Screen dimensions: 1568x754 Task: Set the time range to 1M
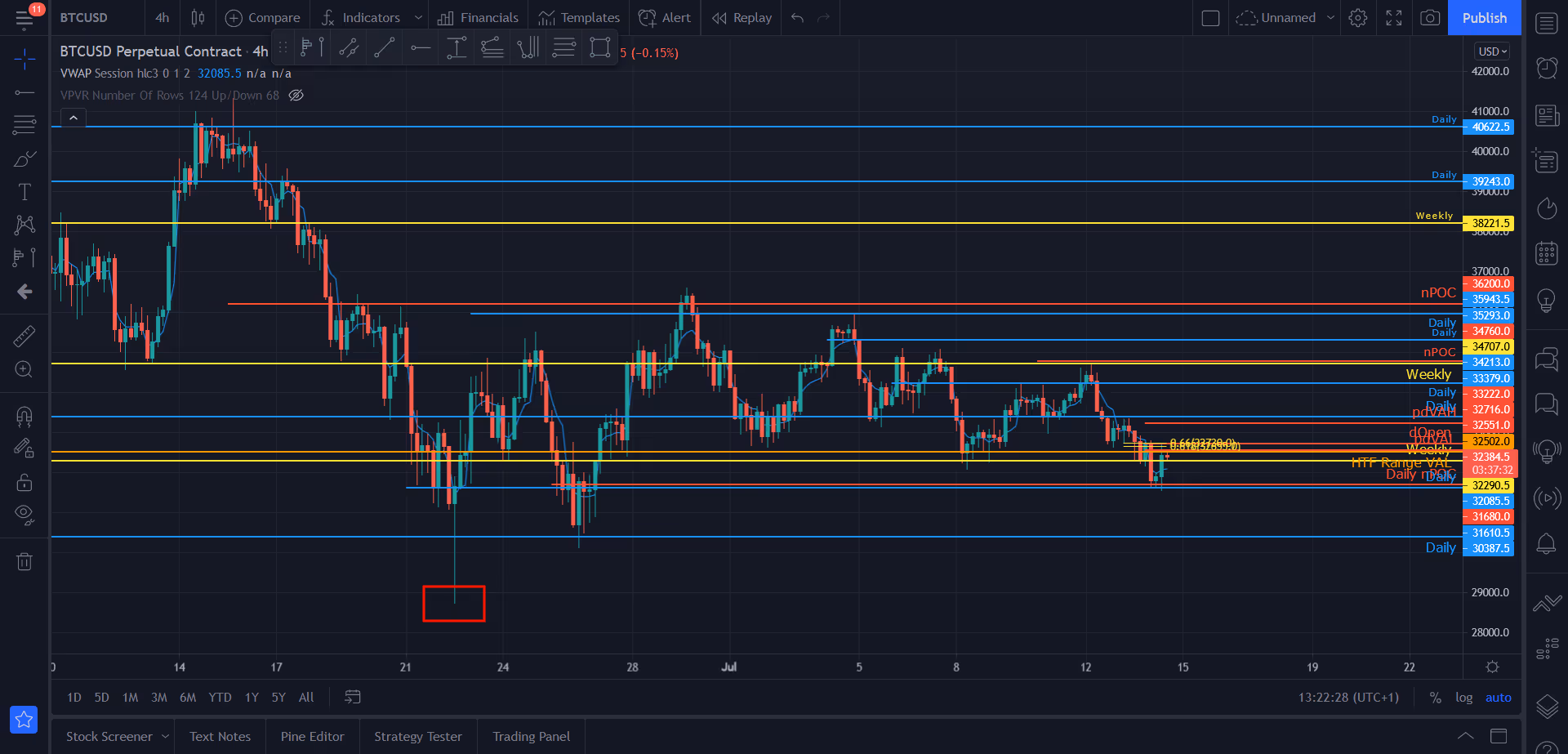pyautogui.click(x=130, y=698)
